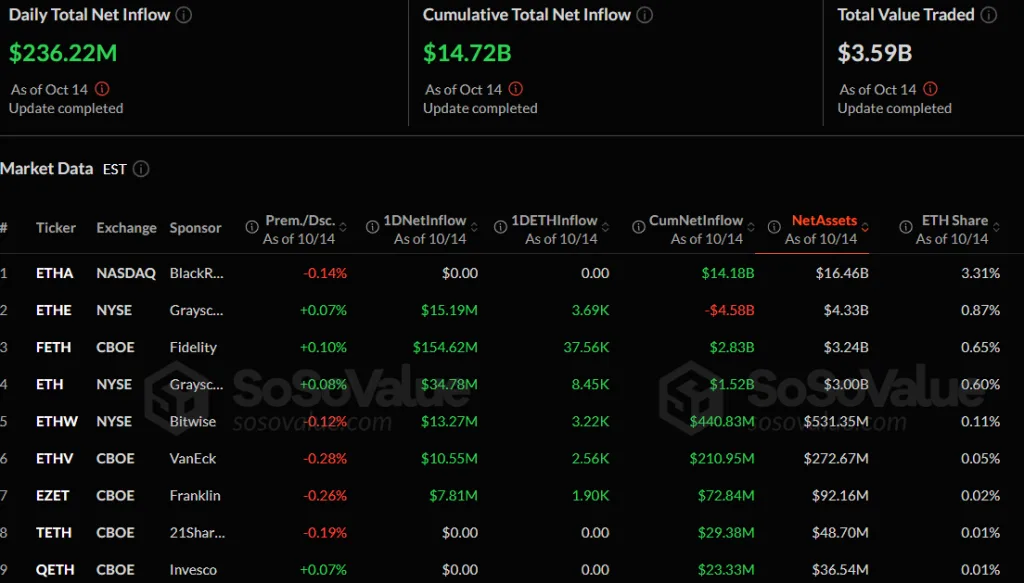Screen dimensions: 1024x583
Task: Select the NetAssets column header
Action: [823, 221]
